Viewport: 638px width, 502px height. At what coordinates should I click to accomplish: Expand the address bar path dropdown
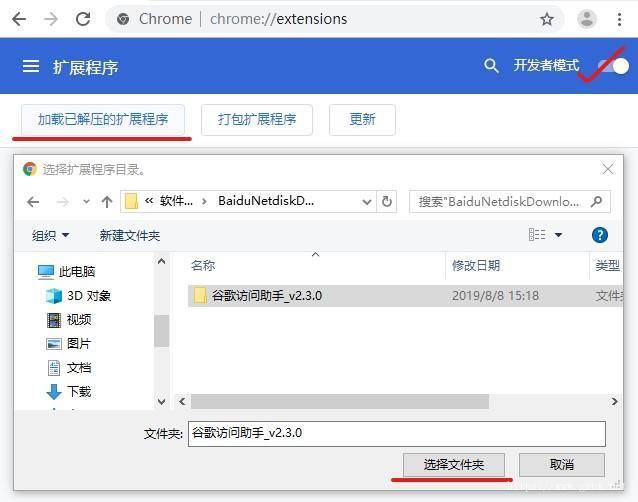pyautogui.click(x=367, y=202)
